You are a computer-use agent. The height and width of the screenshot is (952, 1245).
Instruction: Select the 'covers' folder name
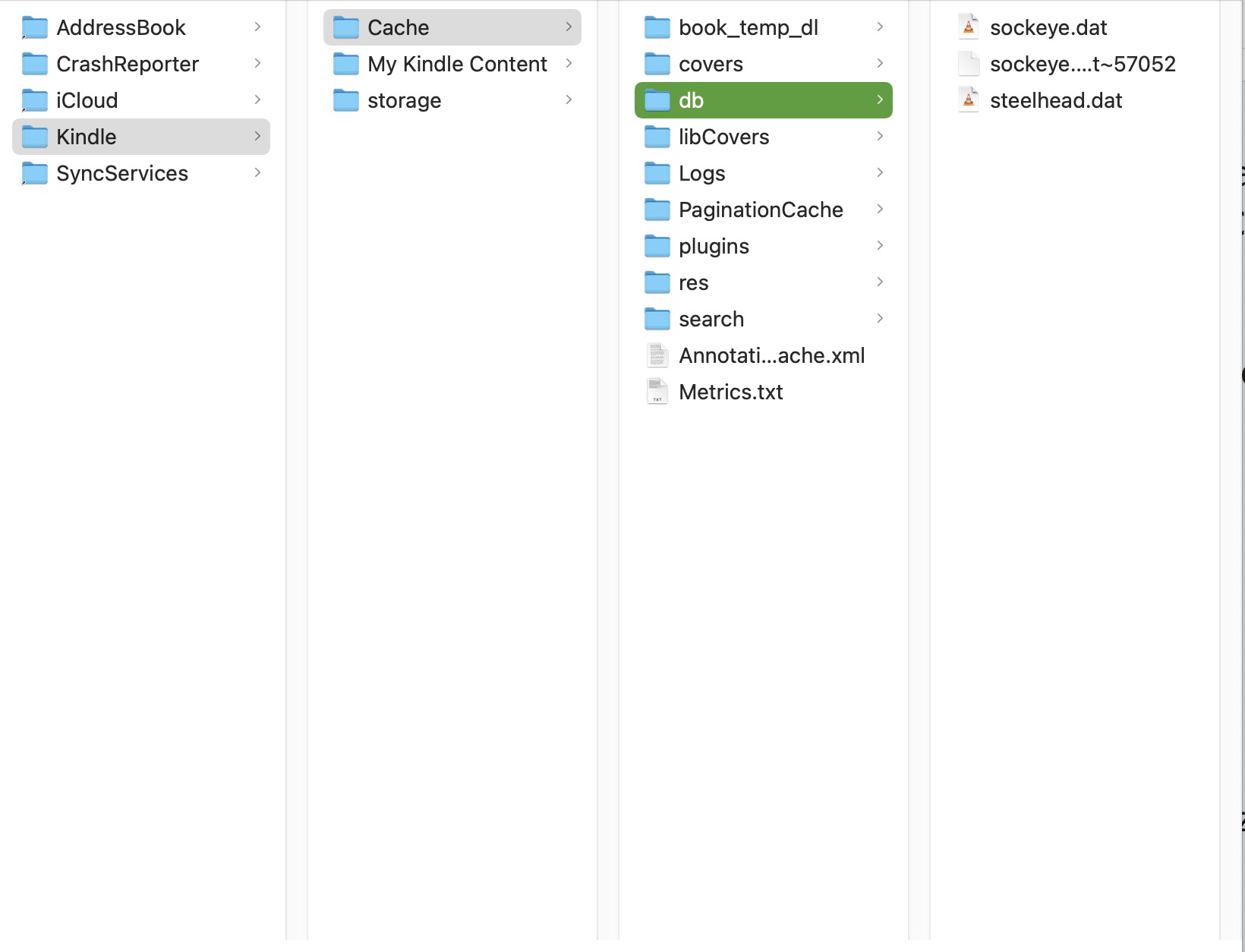pos(711,65)
